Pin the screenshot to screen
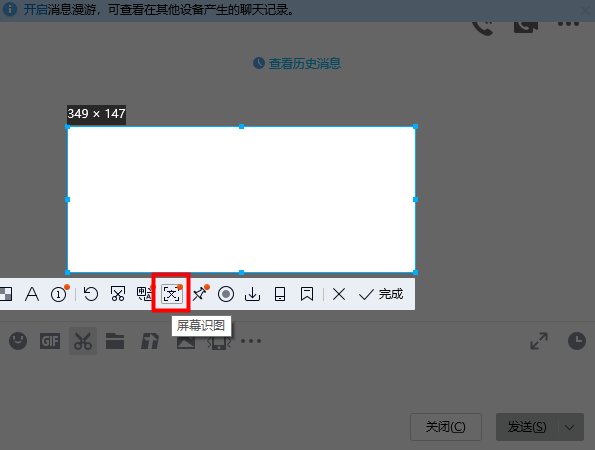The image size is (595, 450). point(200,294)
